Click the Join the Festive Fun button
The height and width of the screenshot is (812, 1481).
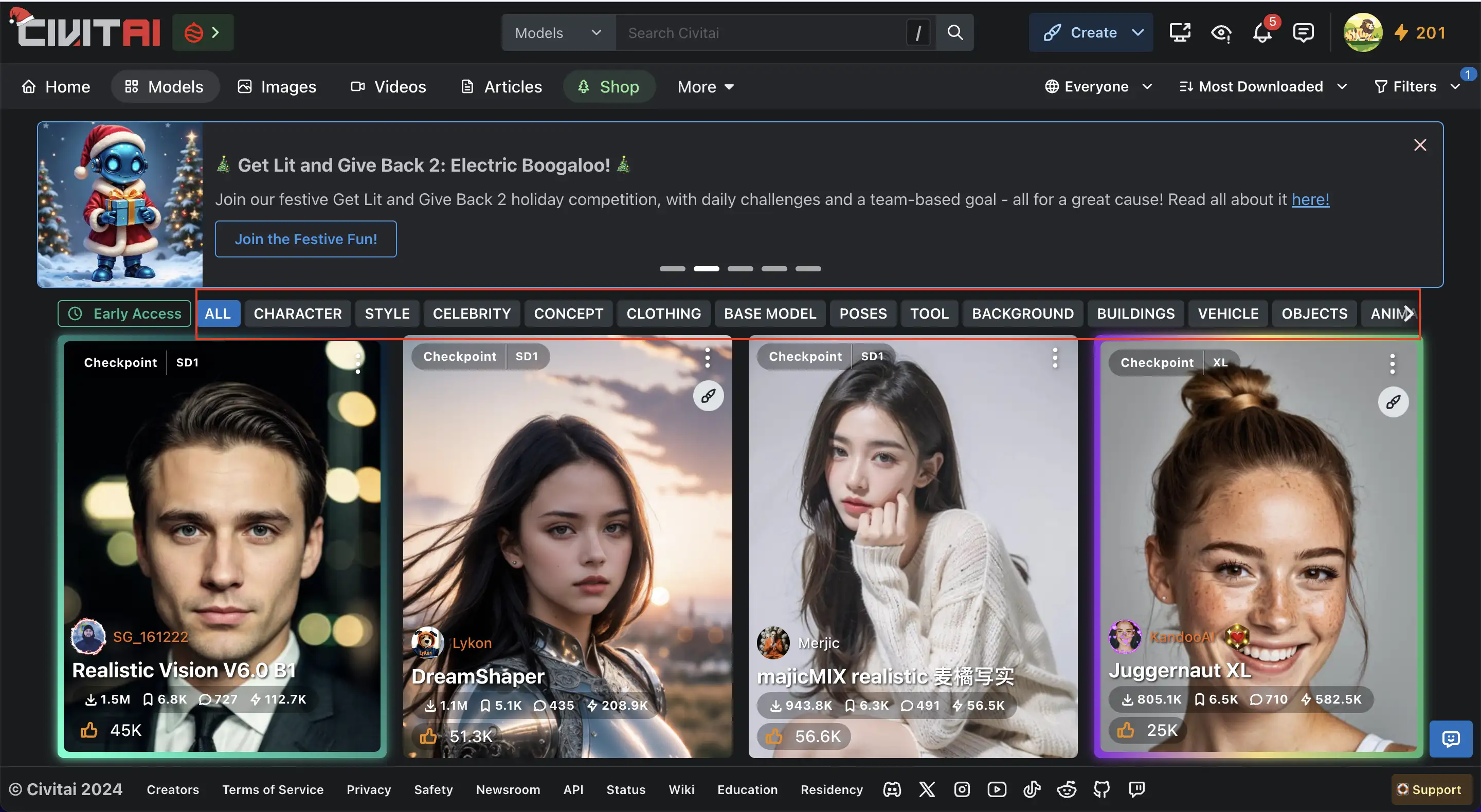point(305,238)
